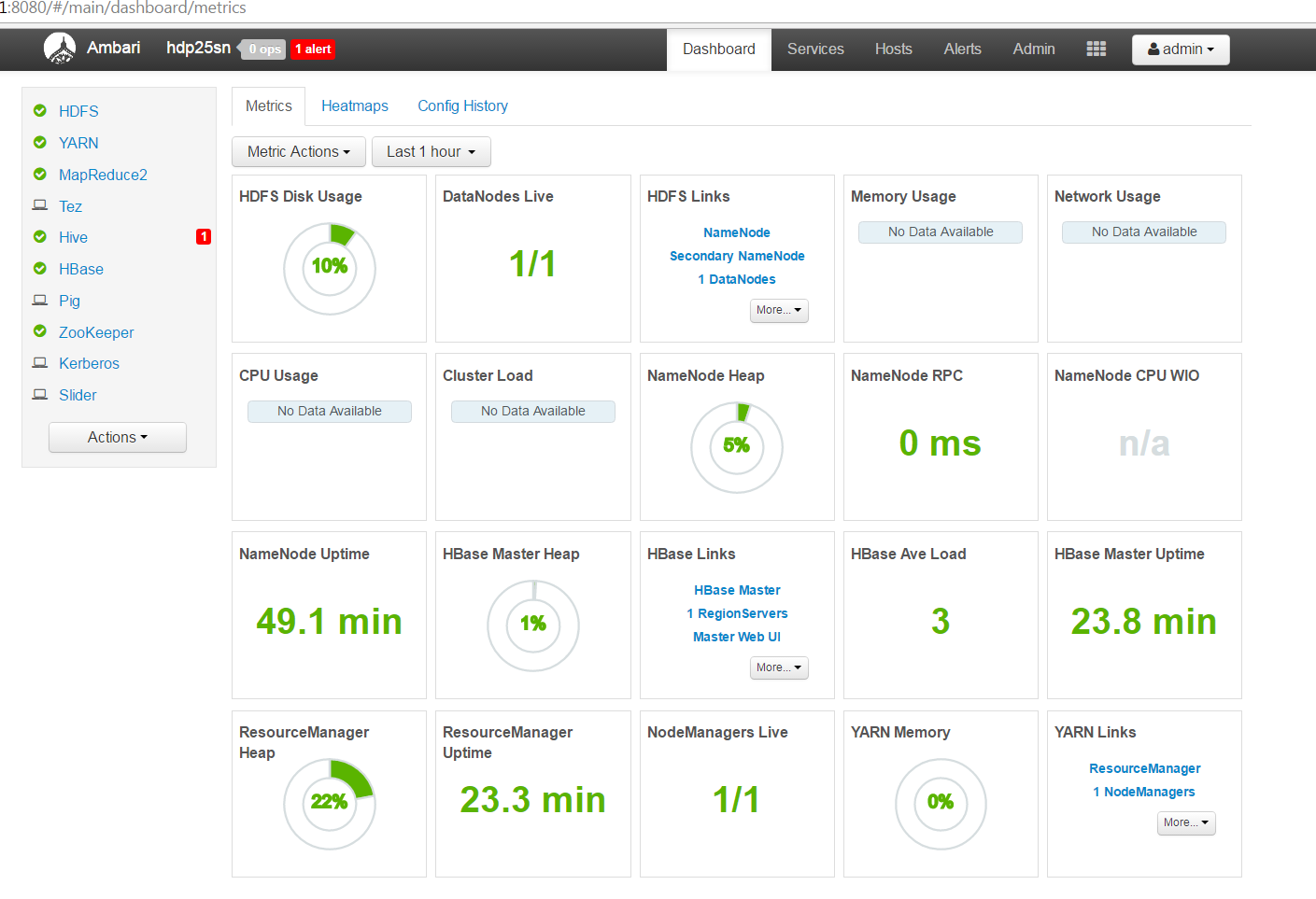Screen dimensions: 1316x899
Task: Click the HDFS Disk Usage 10% gauge
Action: [330, 268]
